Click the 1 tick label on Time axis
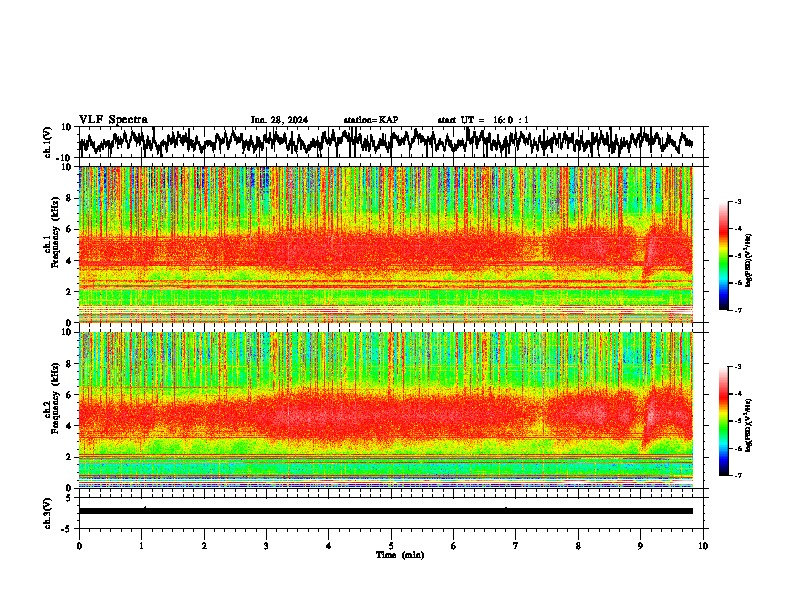 (x=141, y=546)
